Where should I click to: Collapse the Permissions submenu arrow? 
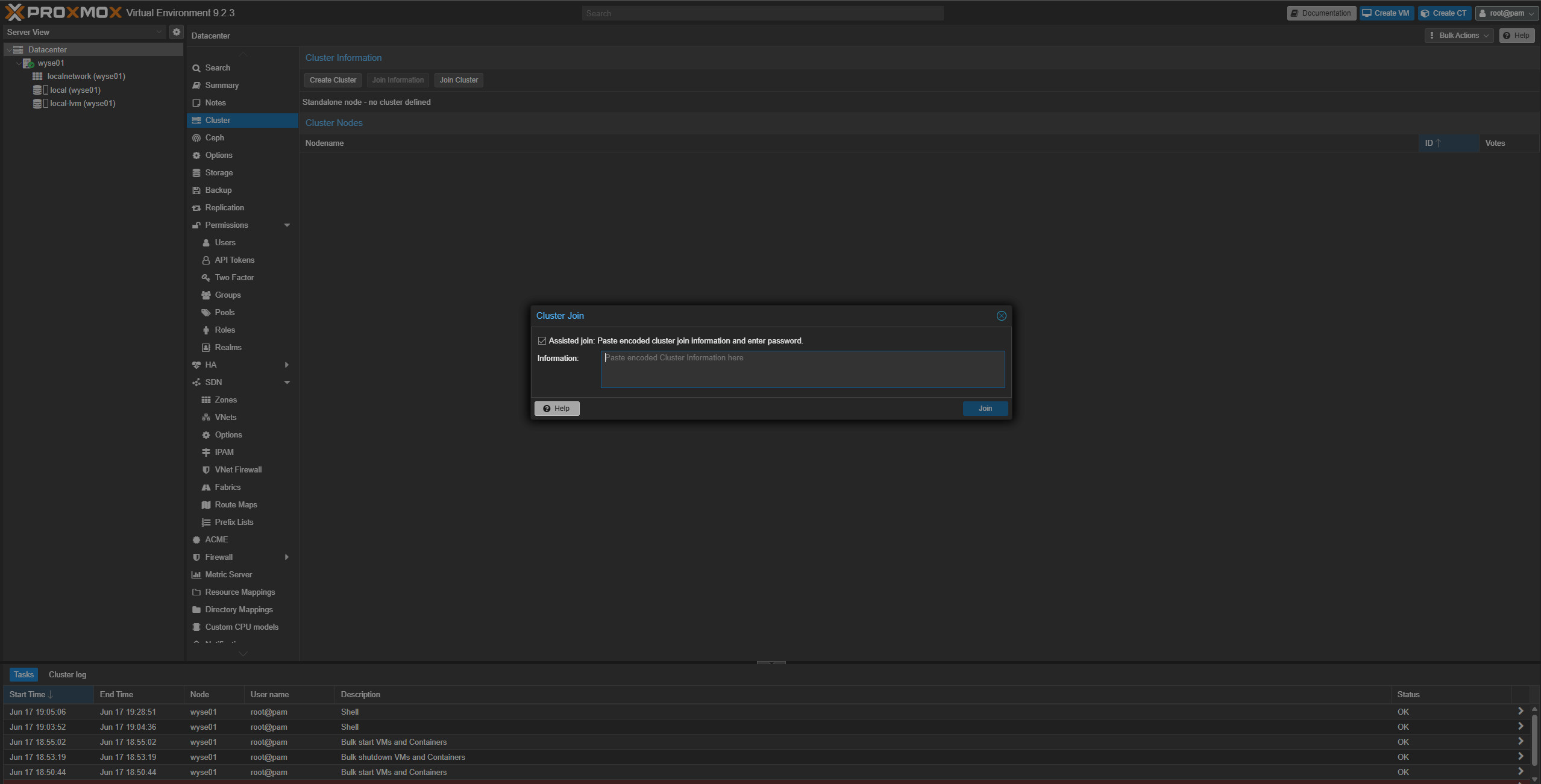coord(287,225)
